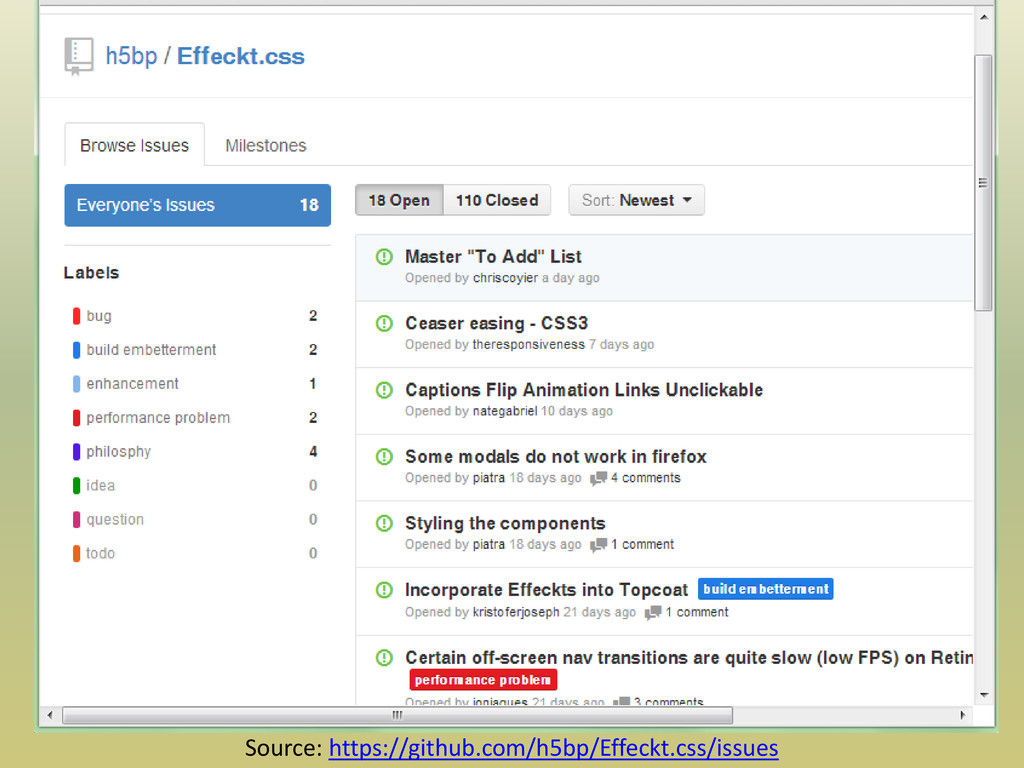Switch to the Browse Issues tab
The image size is (1024, 768).
[x=135, y=145]
